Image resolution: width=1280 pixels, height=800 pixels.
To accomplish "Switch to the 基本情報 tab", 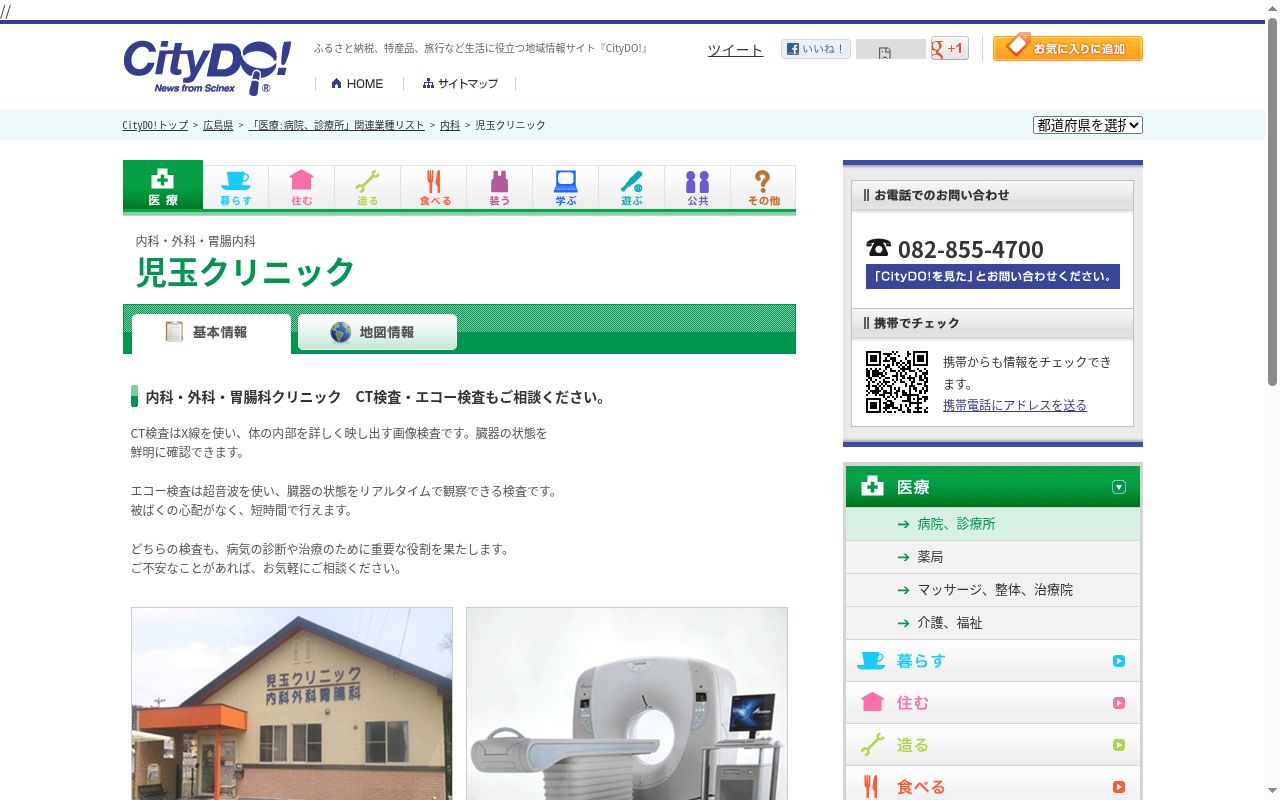I will tap(211, 333).
